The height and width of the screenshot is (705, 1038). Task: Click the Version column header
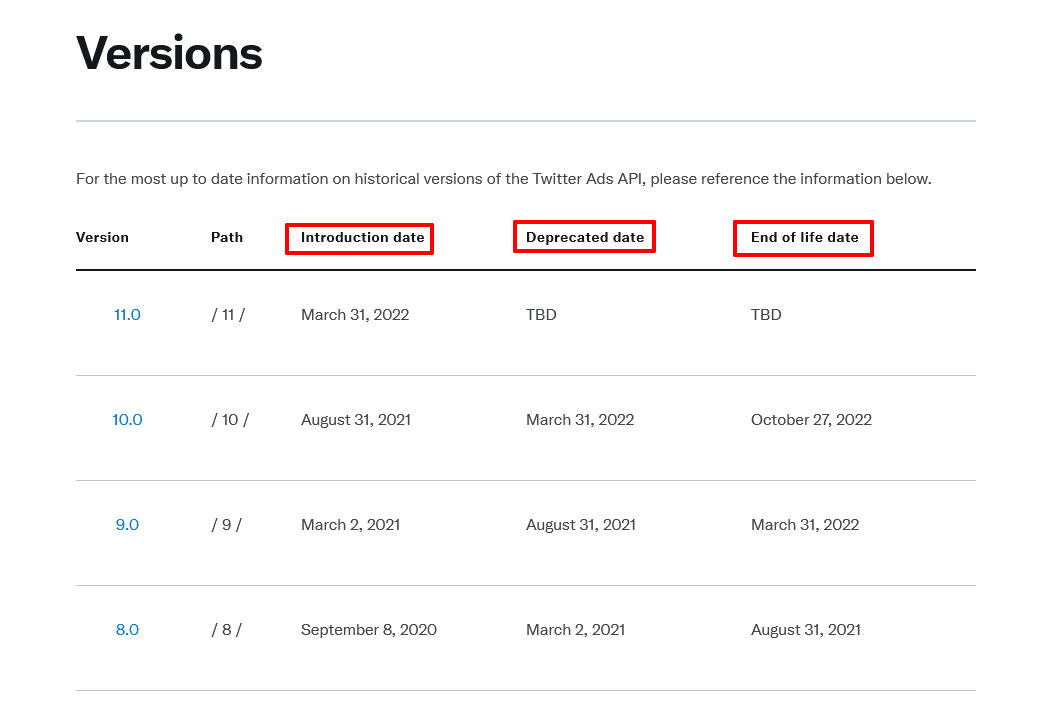[x=102, y=238]
